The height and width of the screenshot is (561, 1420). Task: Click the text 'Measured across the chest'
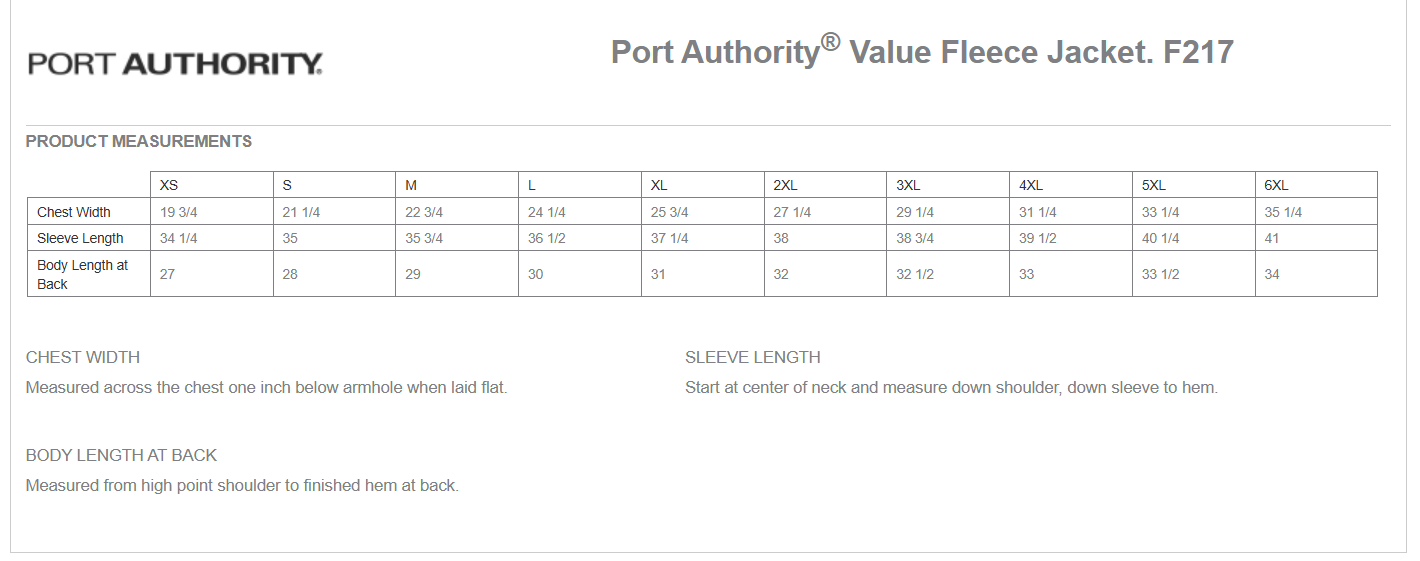(x=120, y=387)
